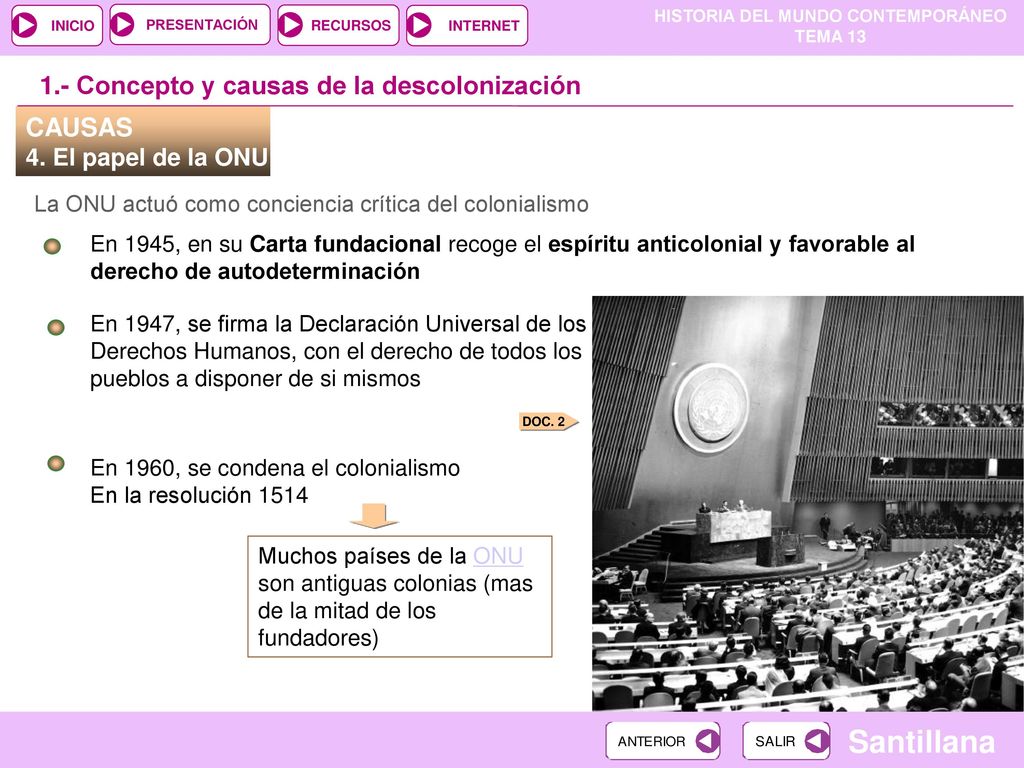Click the bullet next to 'En 1947'

coord(56,327)
